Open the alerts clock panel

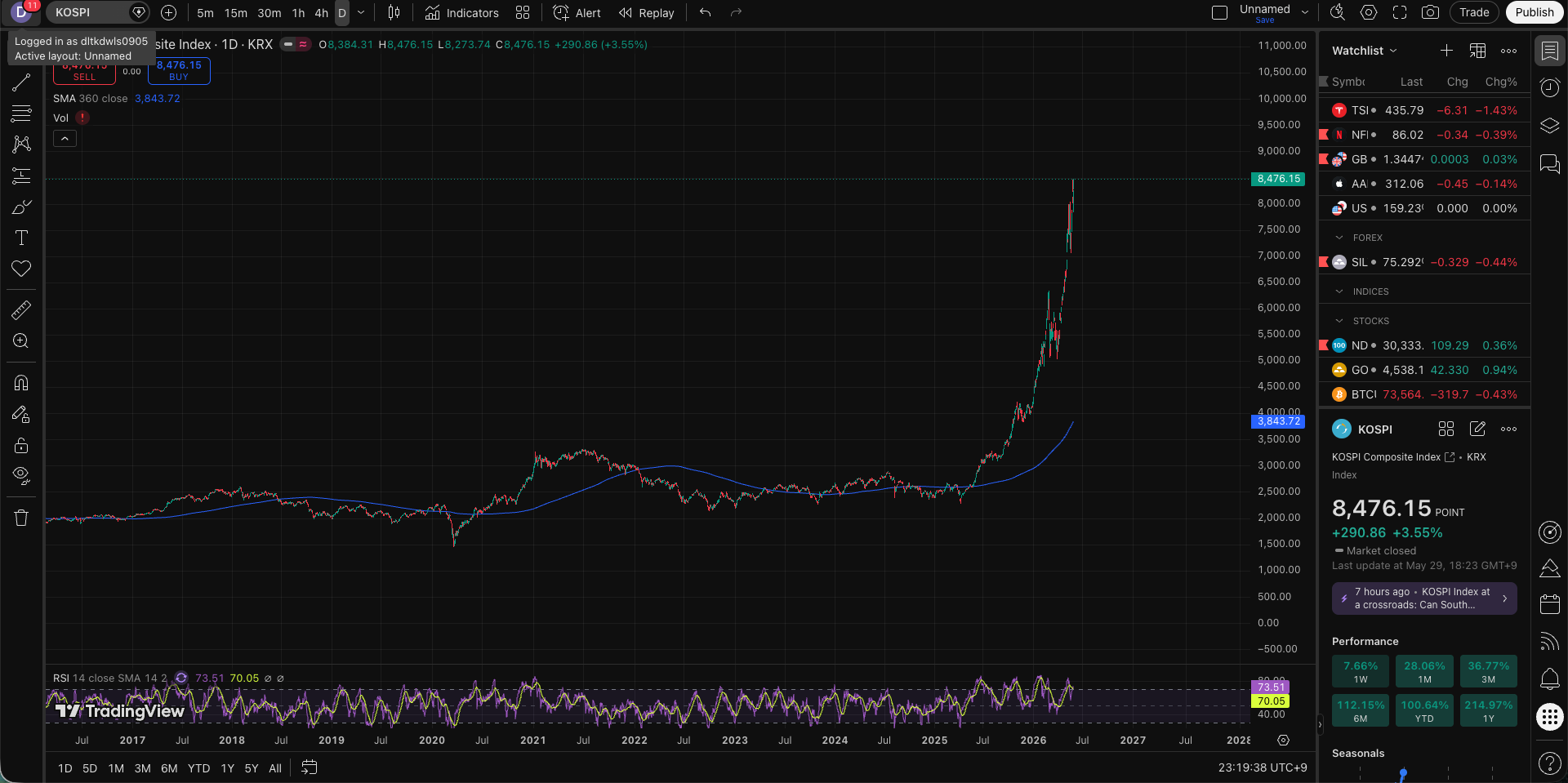[x=1549, y=88]
